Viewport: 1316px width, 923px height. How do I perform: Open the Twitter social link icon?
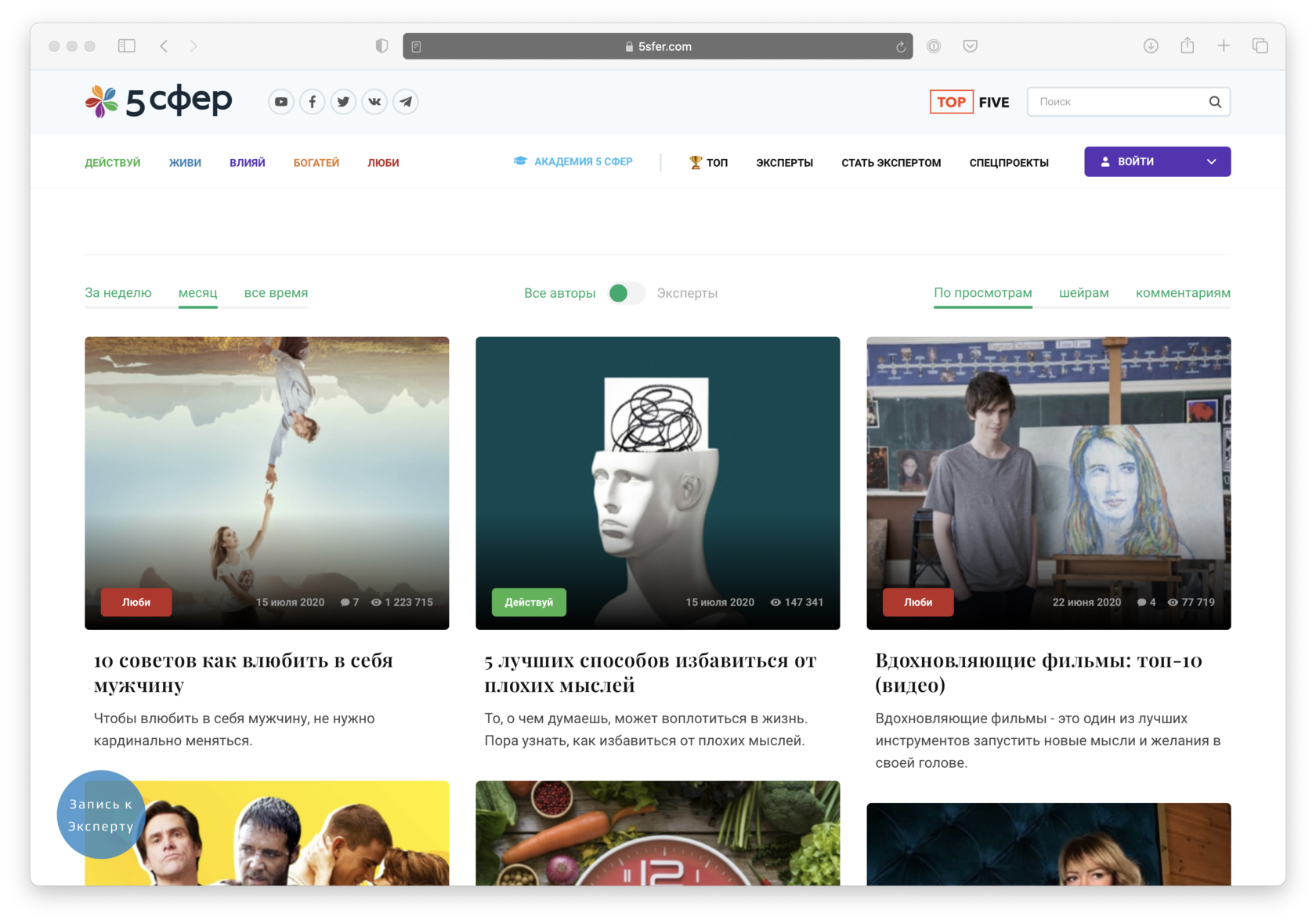coord(343,102)
